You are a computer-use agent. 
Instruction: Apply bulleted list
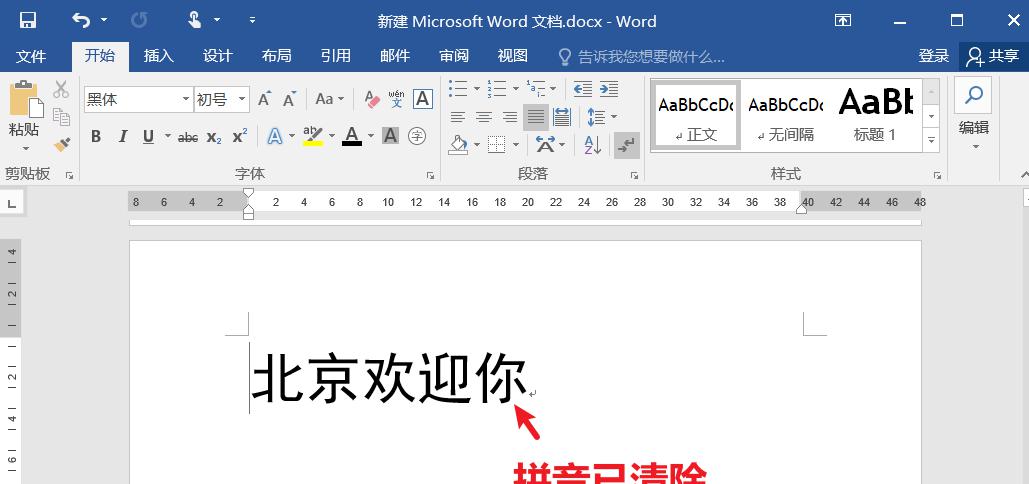click(x=457, y=88)
